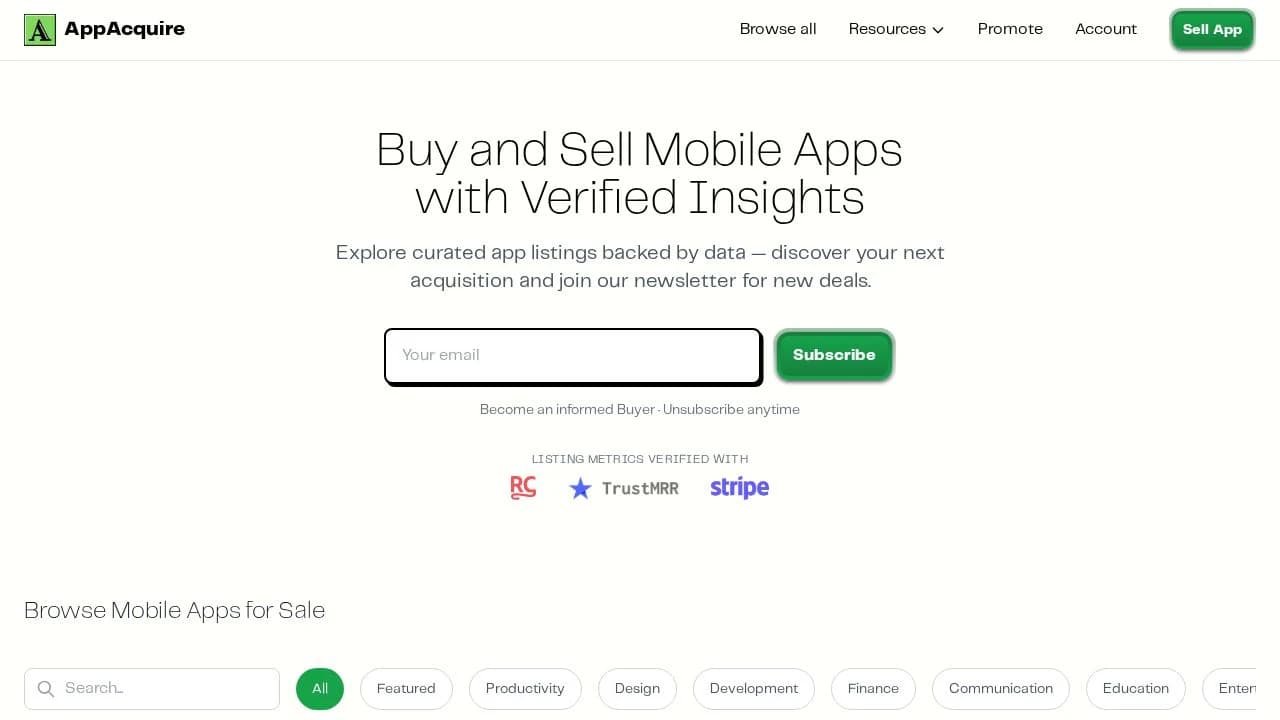
Task: Select the Finance category filter
Action: [873, 688]
